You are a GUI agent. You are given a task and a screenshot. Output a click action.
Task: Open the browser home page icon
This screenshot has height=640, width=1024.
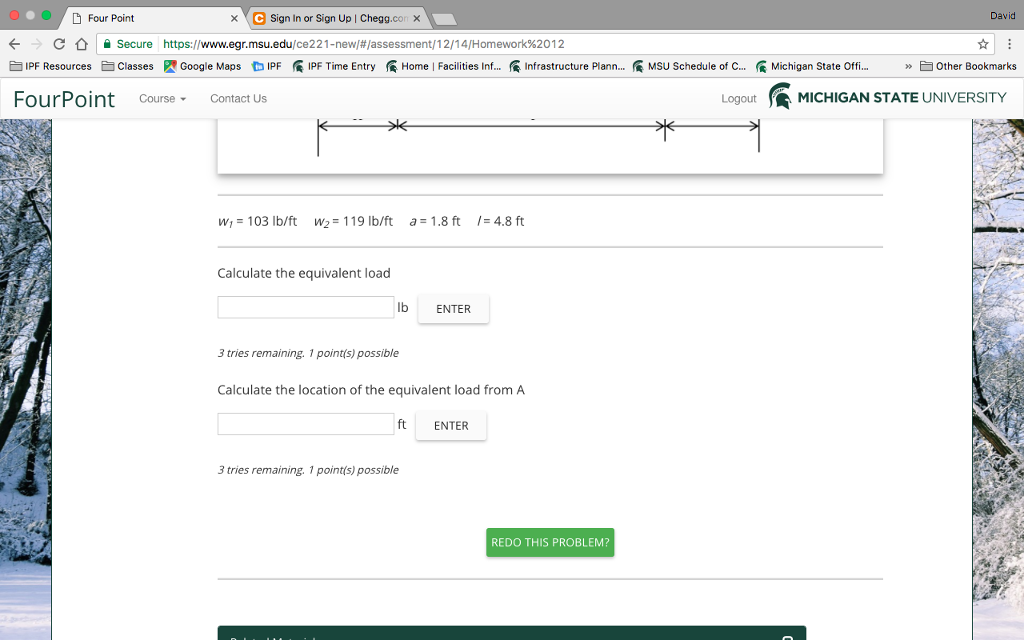tap(81, 44)
